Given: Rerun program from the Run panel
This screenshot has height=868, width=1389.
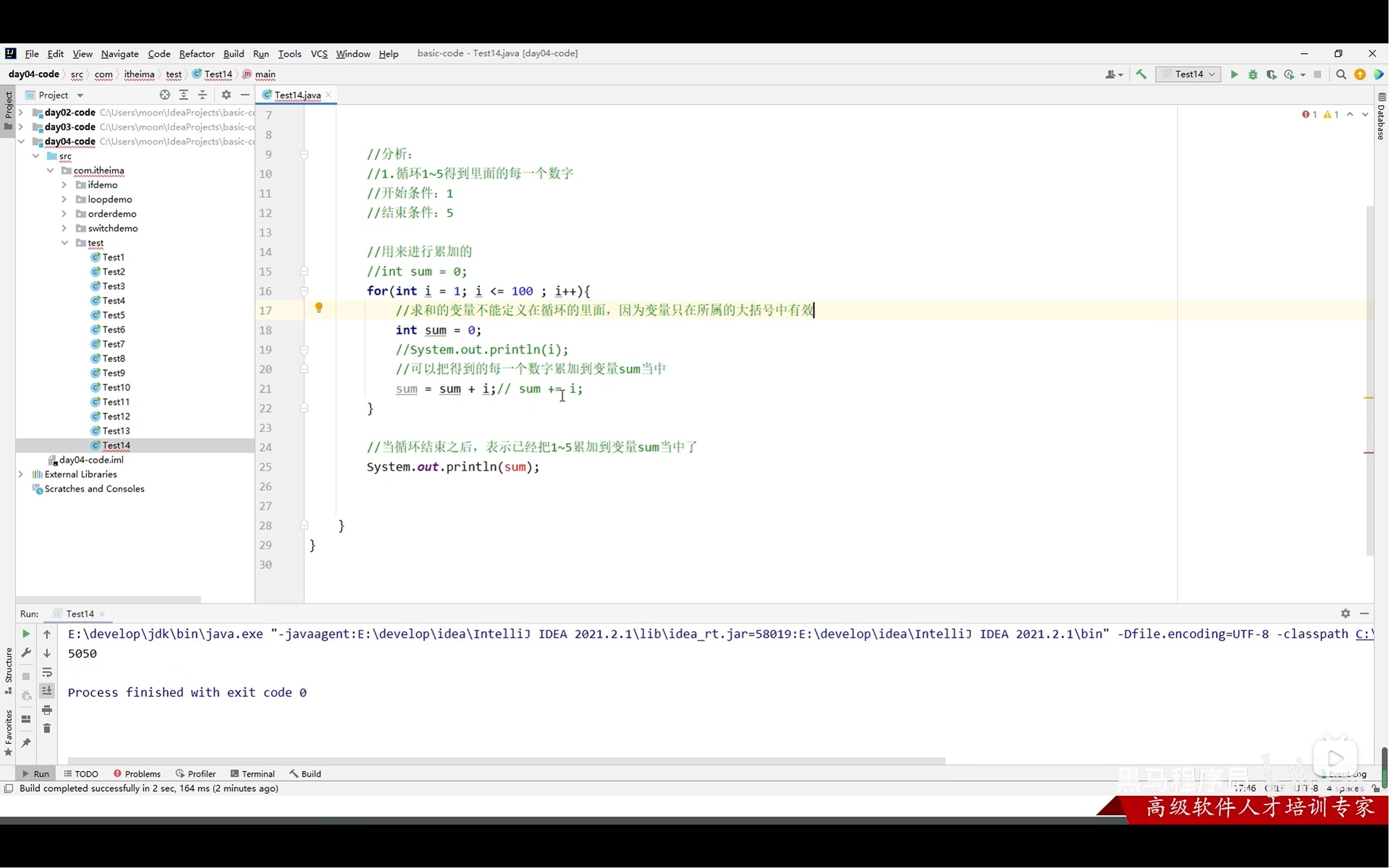Looking at the screenshot, I should coord(26,634).
